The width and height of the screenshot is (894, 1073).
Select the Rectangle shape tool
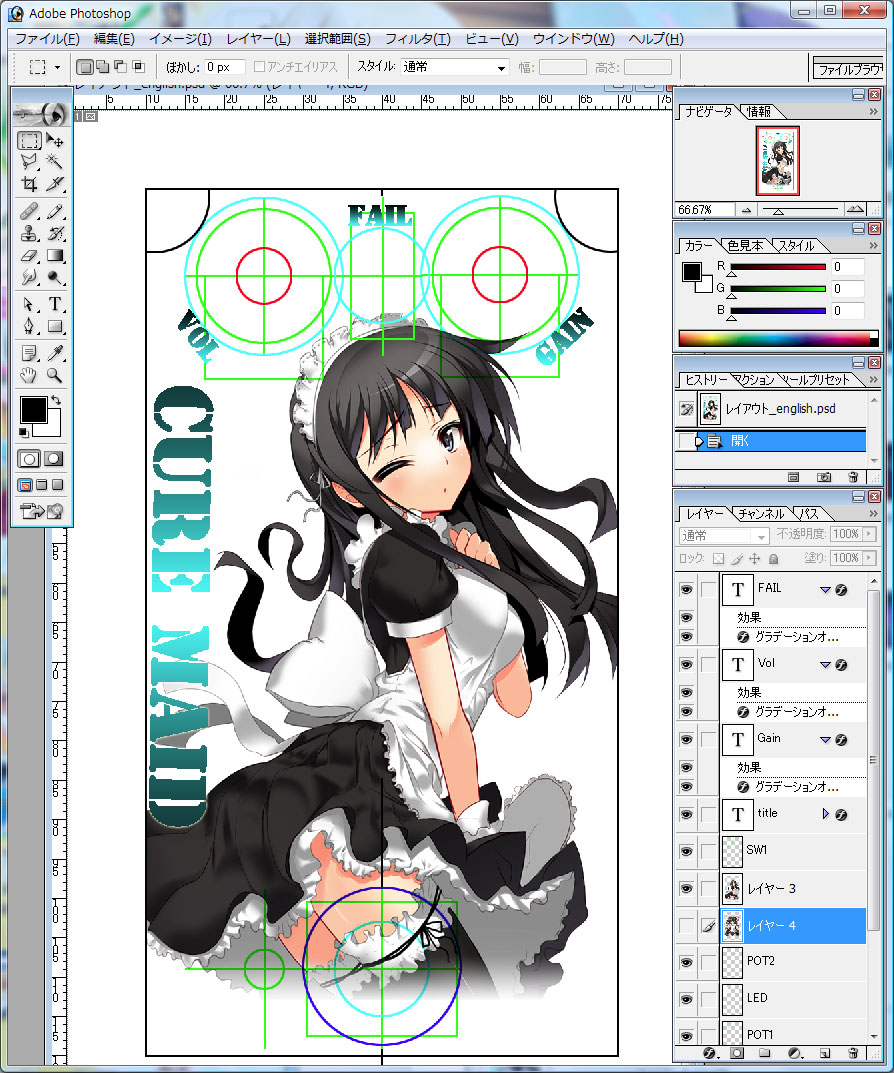pos(55,326)
